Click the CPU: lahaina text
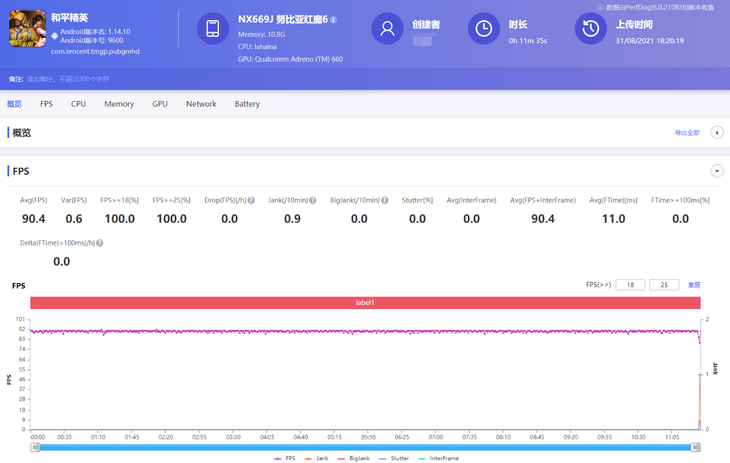Image resolution: width=730 pixels, height=463 pixels. [257, 47]
